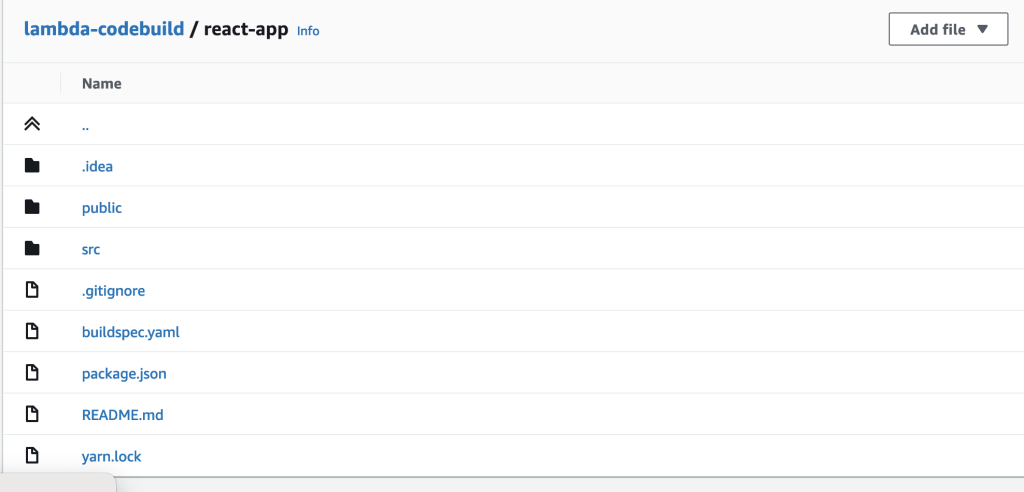Open the Add file dropdown
Image resolution: width=1024 pixels, height=492 pixels.
point(948,29)
